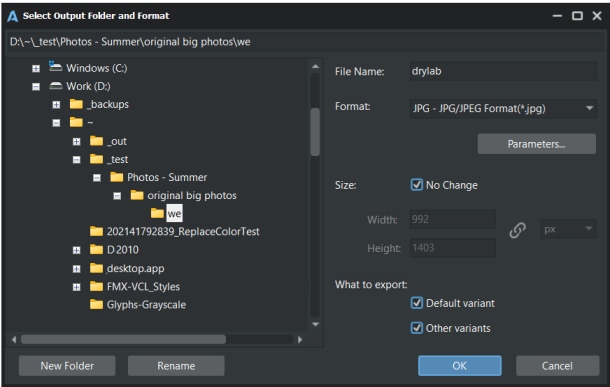Click the horizontal scrollbar thumb
Screen dimensions: 610x387
tap(123, 339)
